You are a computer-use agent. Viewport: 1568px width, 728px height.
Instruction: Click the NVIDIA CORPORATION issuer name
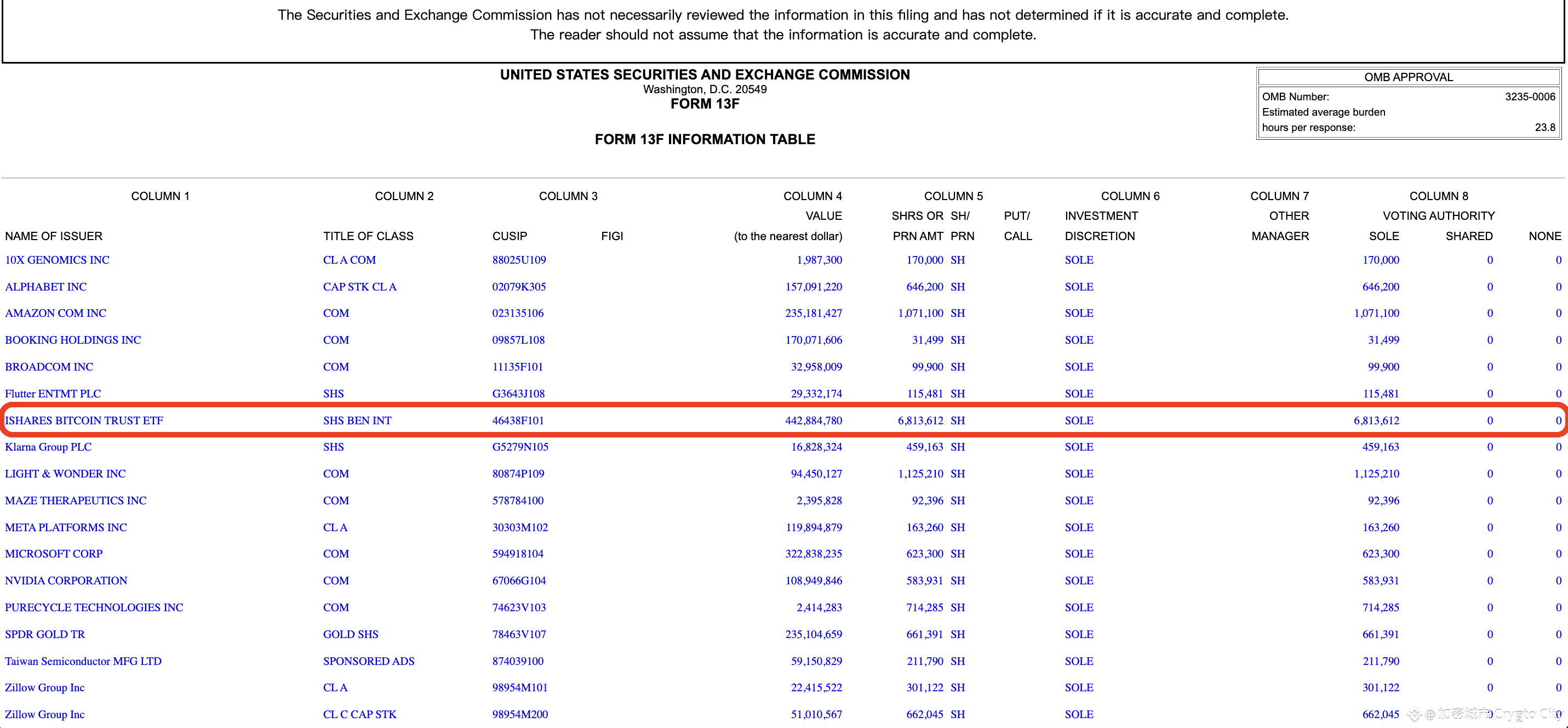(x=66, y=581)
